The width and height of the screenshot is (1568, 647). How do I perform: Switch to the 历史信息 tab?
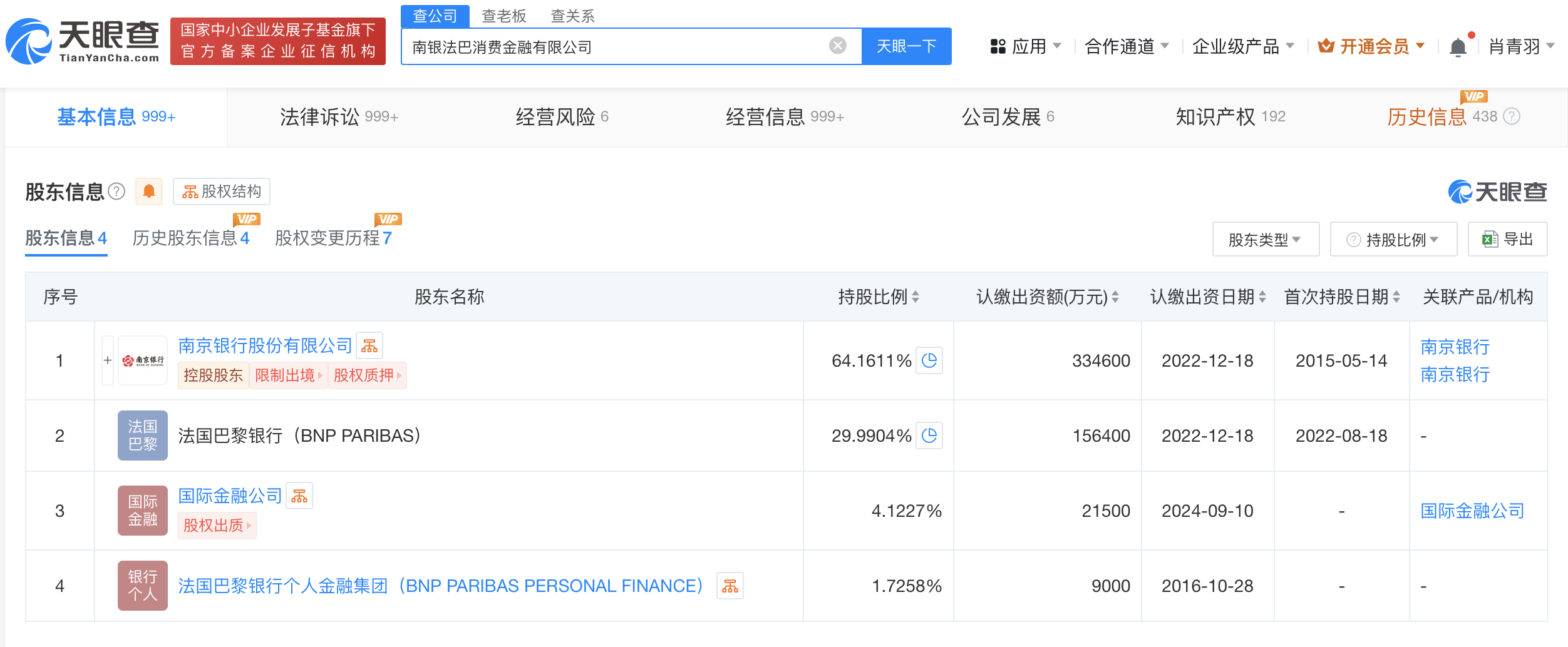(x=1442, y=117)
